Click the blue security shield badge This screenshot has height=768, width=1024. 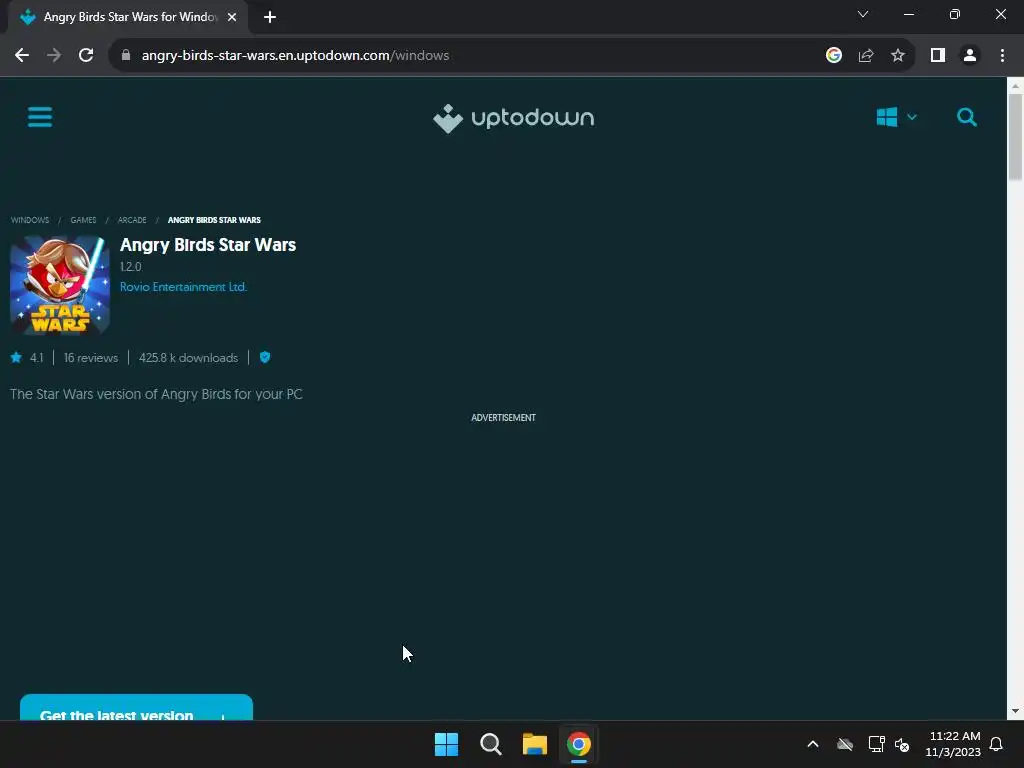click(264, 357)
